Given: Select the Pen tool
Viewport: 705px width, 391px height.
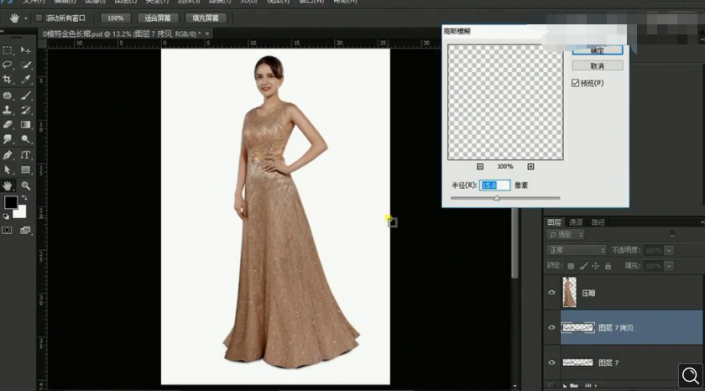Looking at the screenshot, I should pos(7,156).
